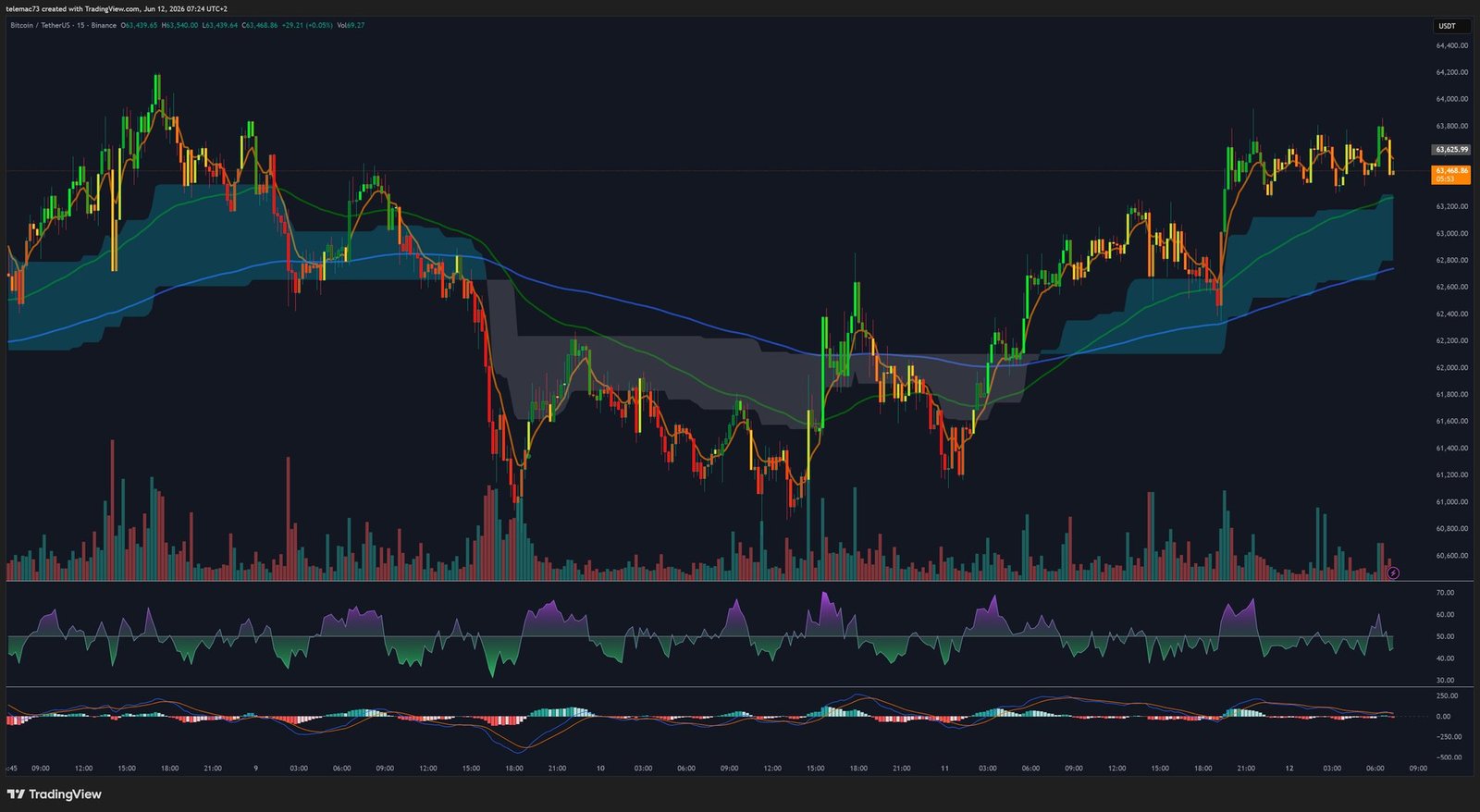The image size is (1480, 812).
Task: Click the orange 63,468.86 current price label
Action: pos(1451,174)
